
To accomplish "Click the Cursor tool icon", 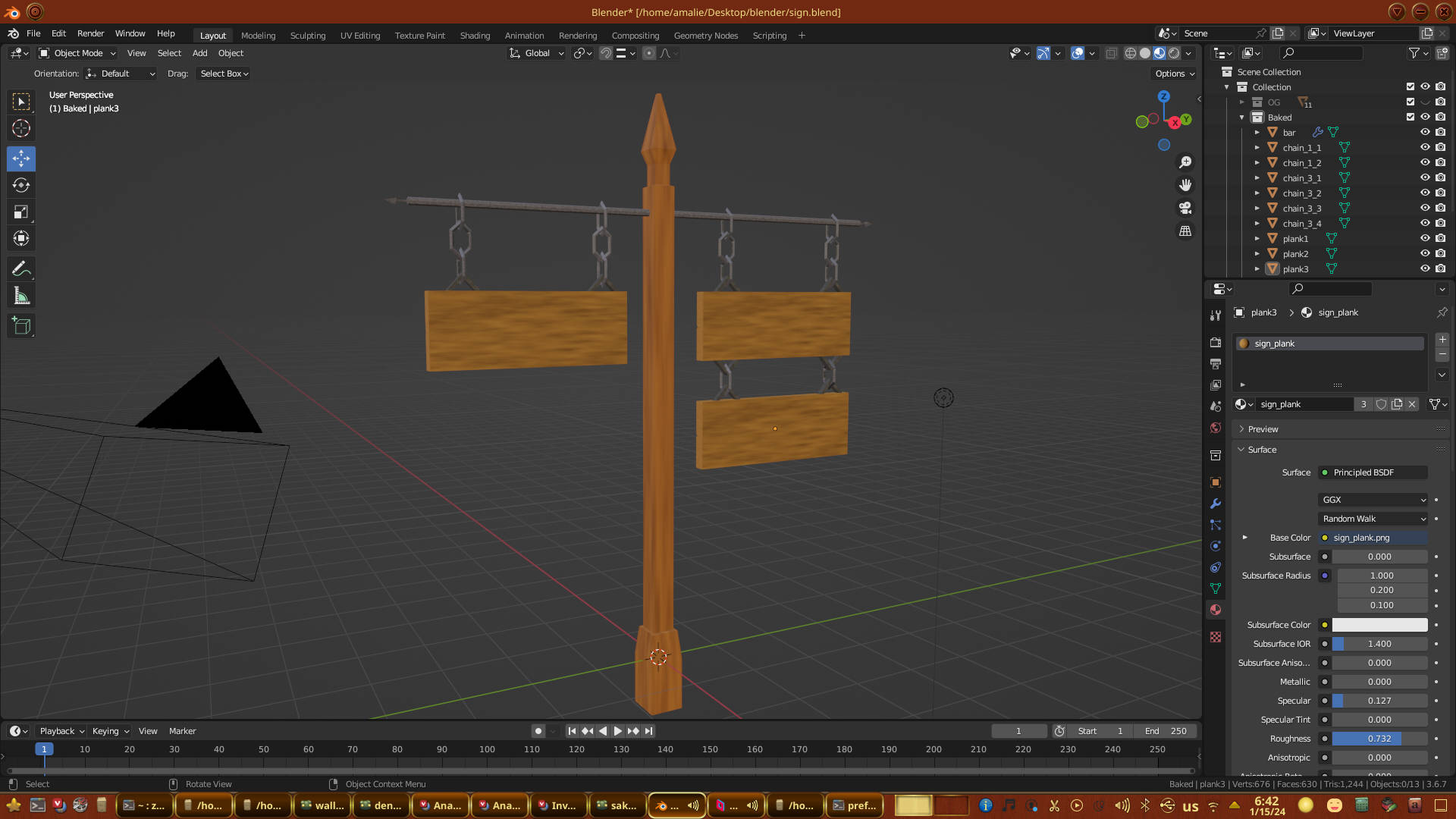I will [21, 128].
